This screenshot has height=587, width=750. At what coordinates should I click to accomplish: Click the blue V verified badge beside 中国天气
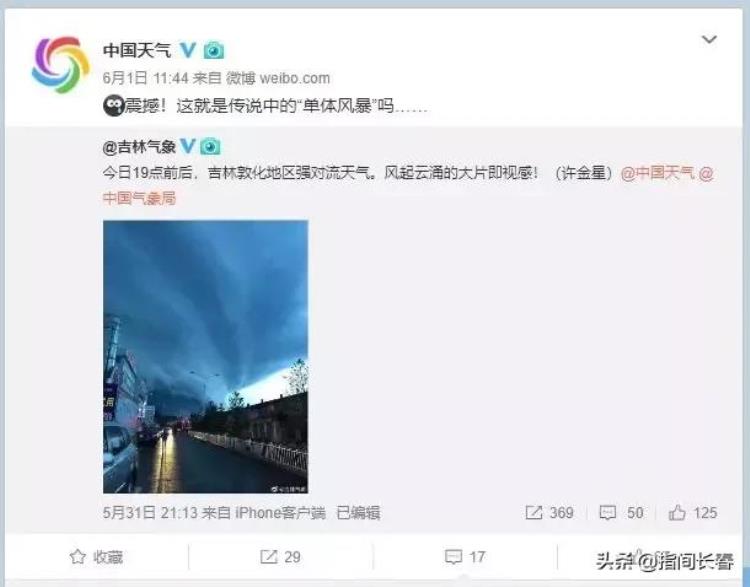pyautogui.click(x=188, y=49)
